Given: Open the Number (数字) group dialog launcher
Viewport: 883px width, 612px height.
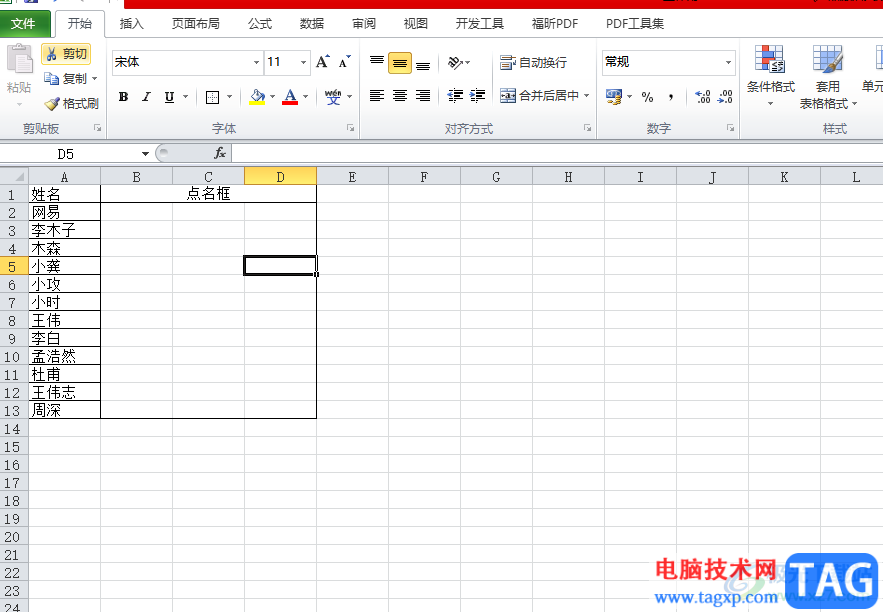Looking at the screenshot, I should coord(730,128).
